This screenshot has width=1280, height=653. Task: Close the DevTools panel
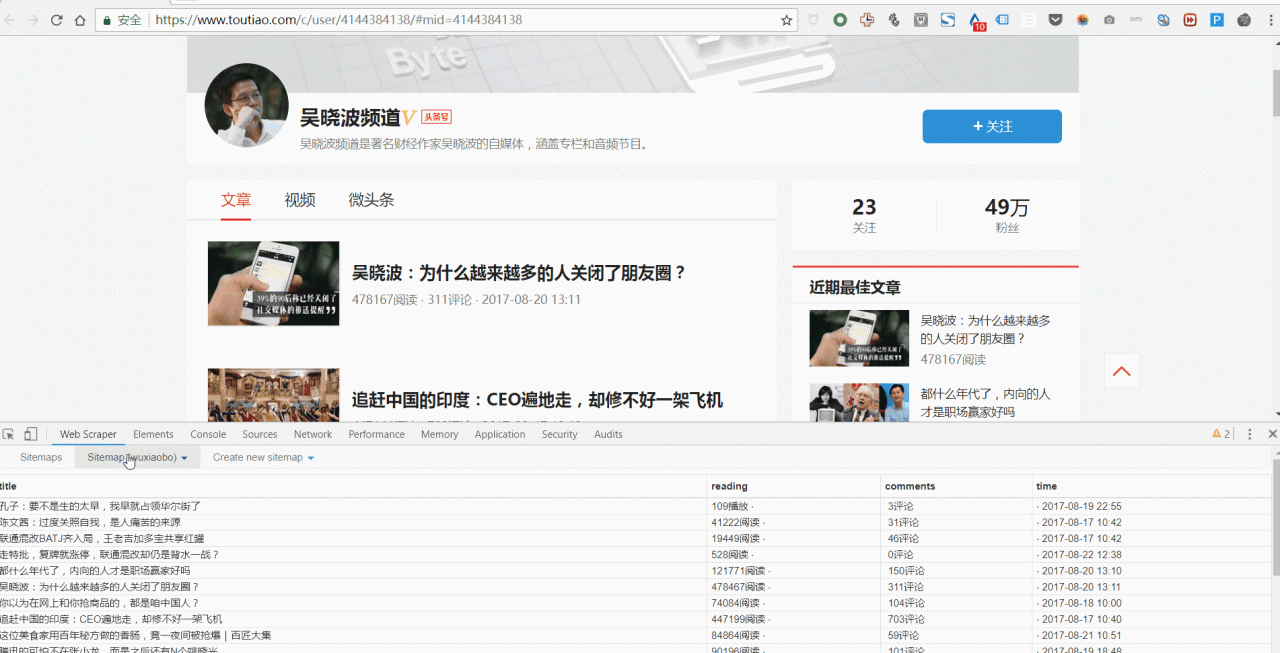[x=1272, y=434]
